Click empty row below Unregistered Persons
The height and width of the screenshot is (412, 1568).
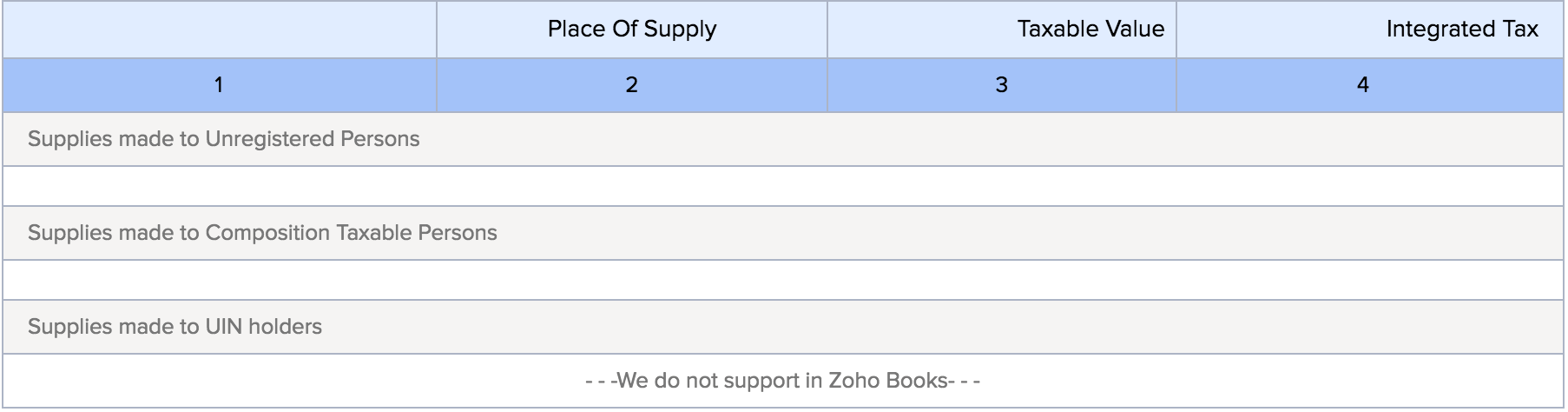(x=781, y=186)
